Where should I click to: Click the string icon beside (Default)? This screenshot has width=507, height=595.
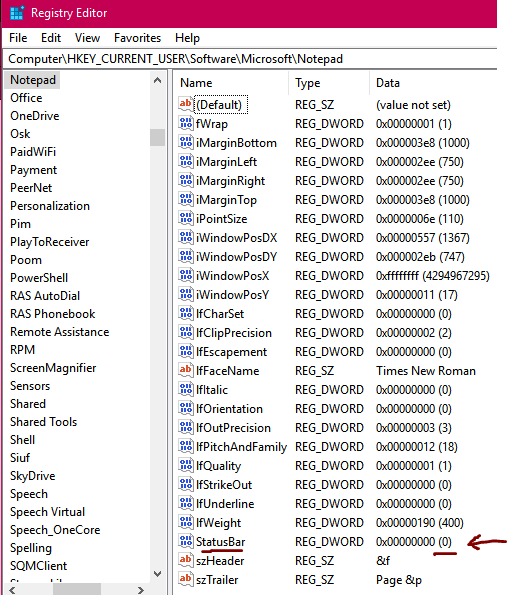click(185, 104)
